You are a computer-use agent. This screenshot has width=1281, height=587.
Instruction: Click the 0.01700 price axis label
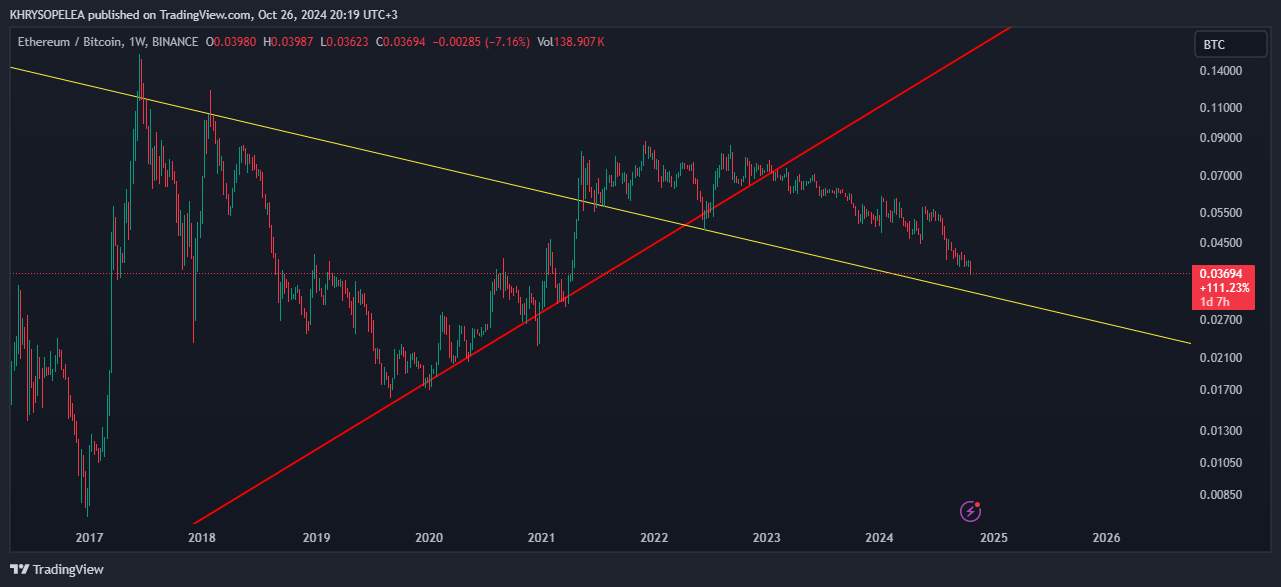pyautogui.click(x=1220, y=389)
